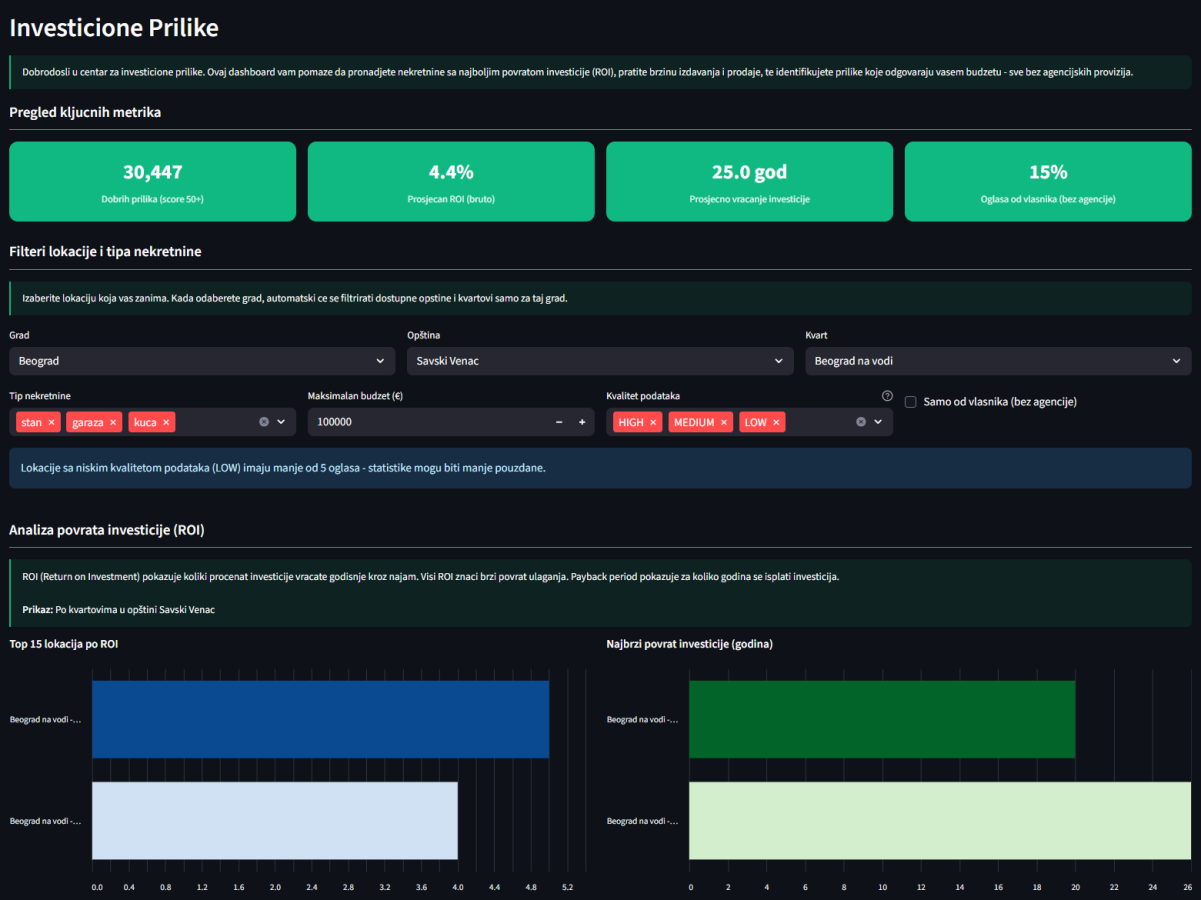Remove the HIGH data quality tag
The height and width of the screenshot is (900, 1201).
tap(653, 423)
